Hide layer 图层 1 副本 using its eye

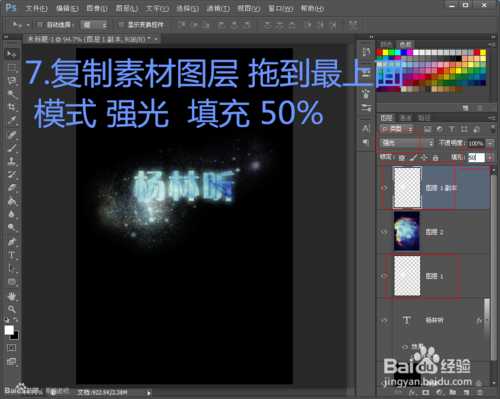click(x=384, y=188)
